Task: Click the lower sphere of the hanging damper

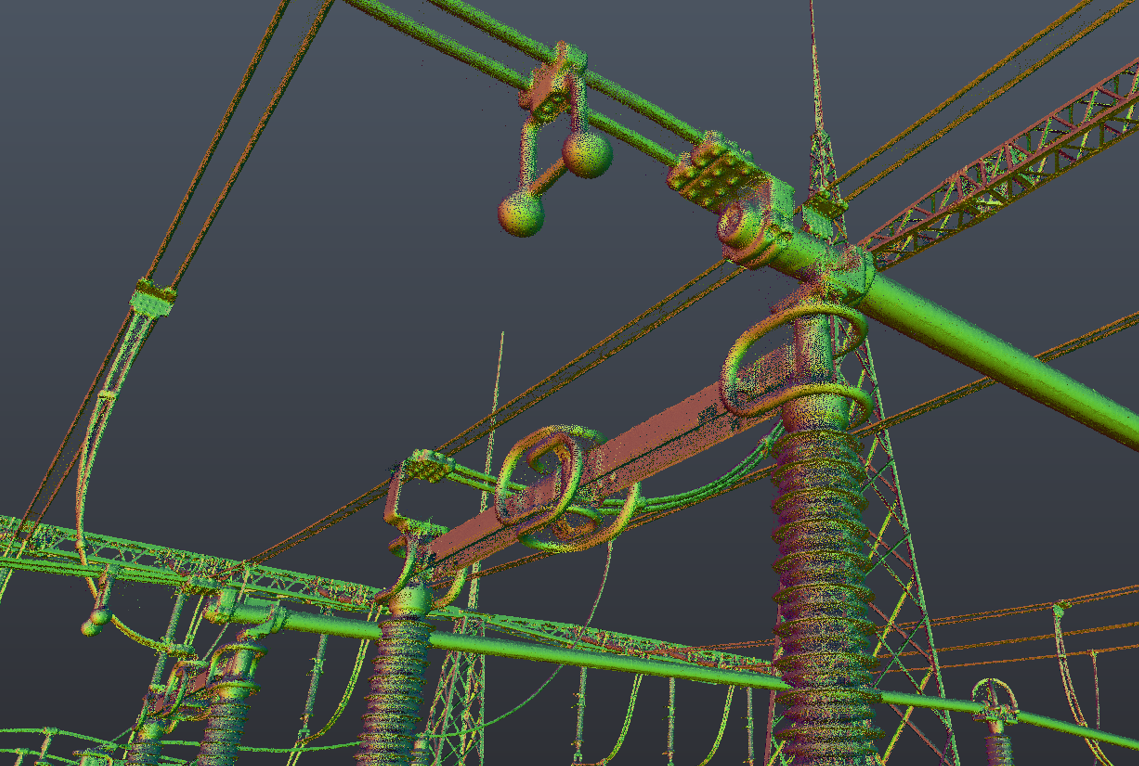Action: tap(521, 213)
